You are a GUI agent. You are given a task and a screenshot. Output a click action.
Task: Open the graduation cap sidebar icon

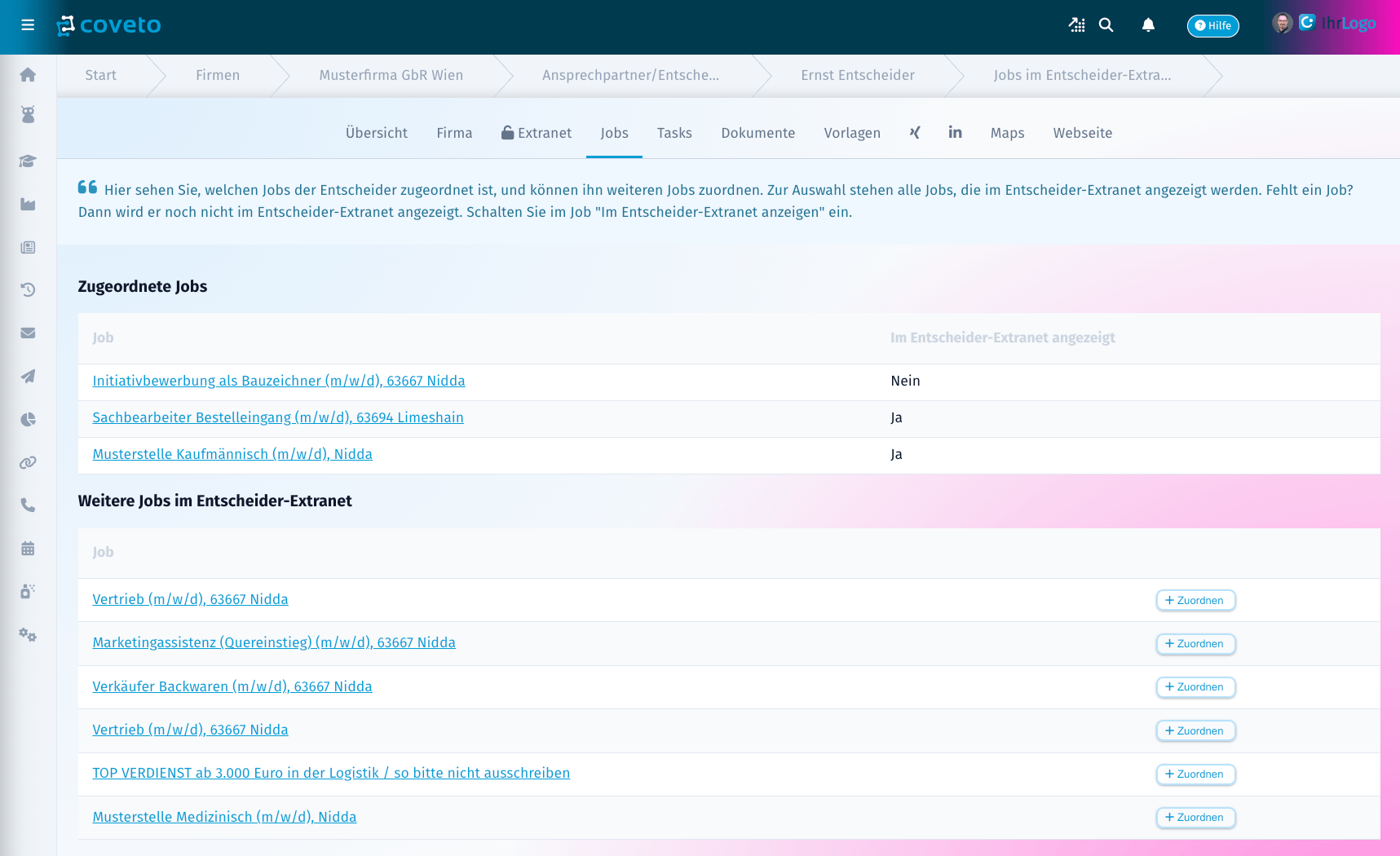28,161
